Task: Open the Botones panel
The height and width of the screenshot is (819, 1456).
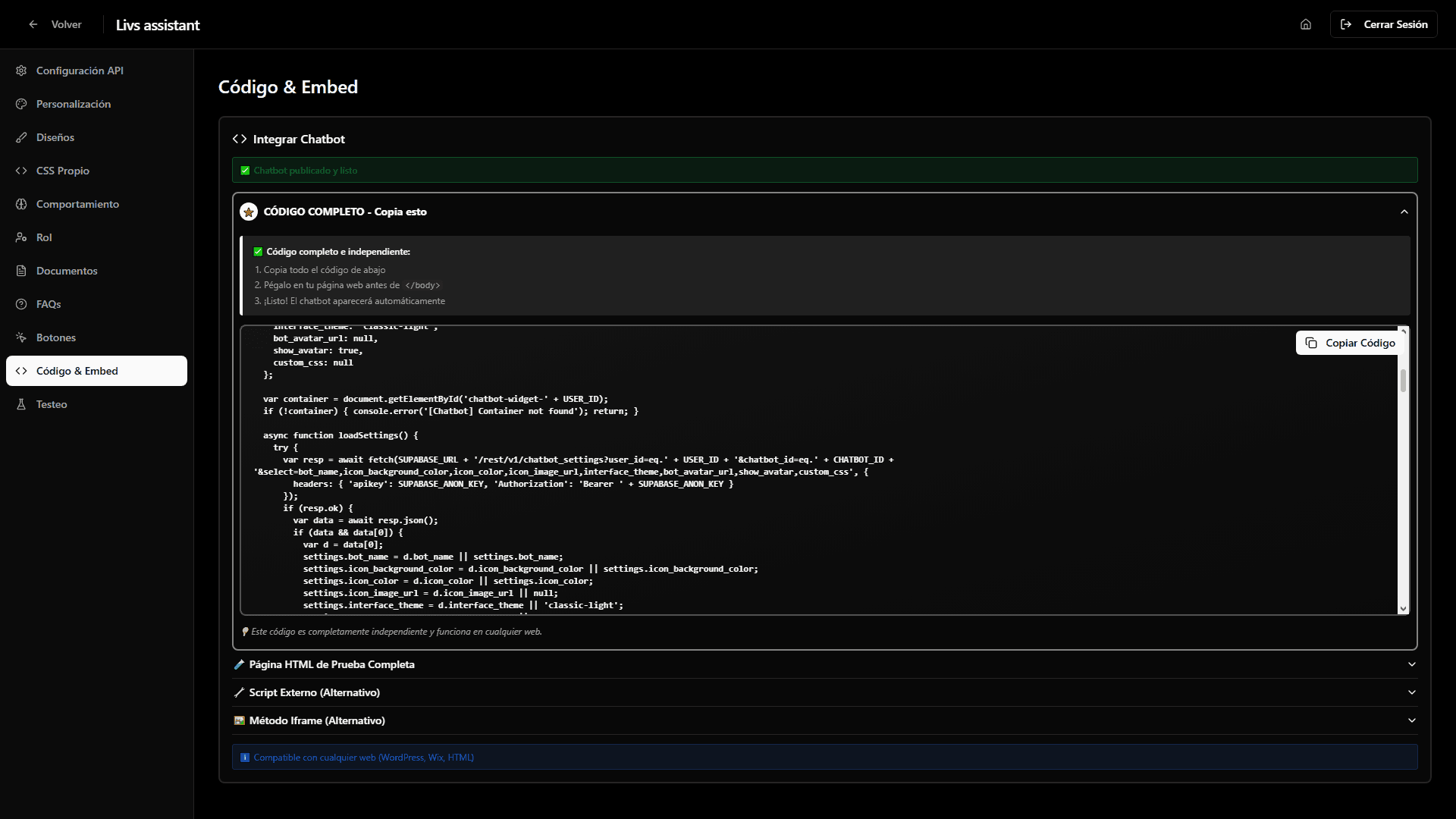Action: pos(57,337)
